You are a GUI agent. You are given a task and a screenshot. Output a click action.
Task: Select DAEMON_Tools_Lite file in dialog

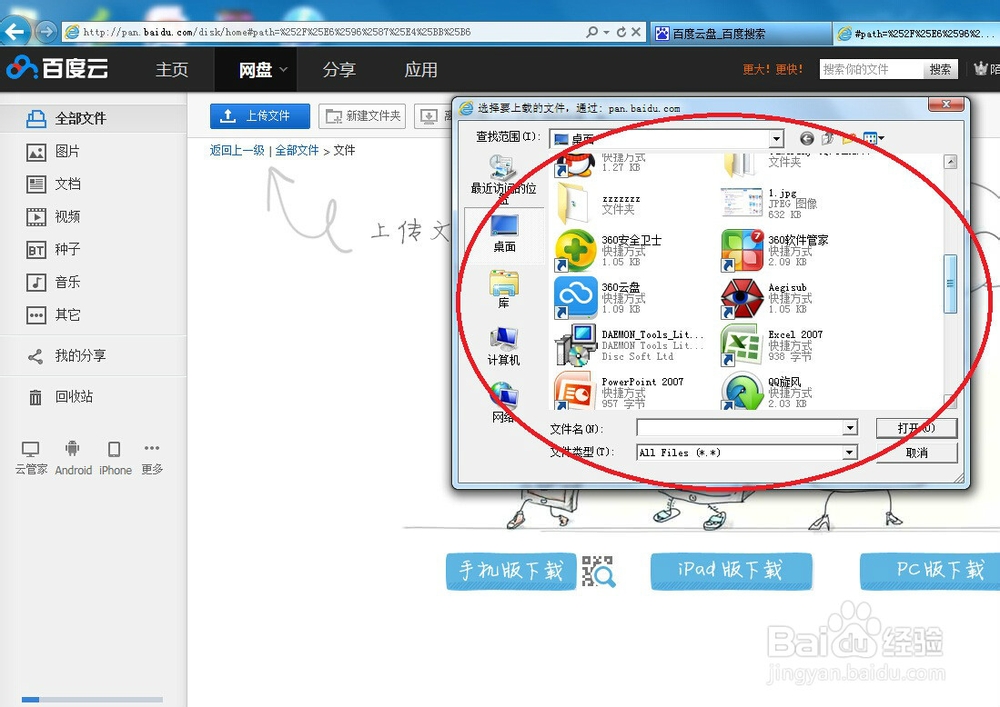(629, 345)
